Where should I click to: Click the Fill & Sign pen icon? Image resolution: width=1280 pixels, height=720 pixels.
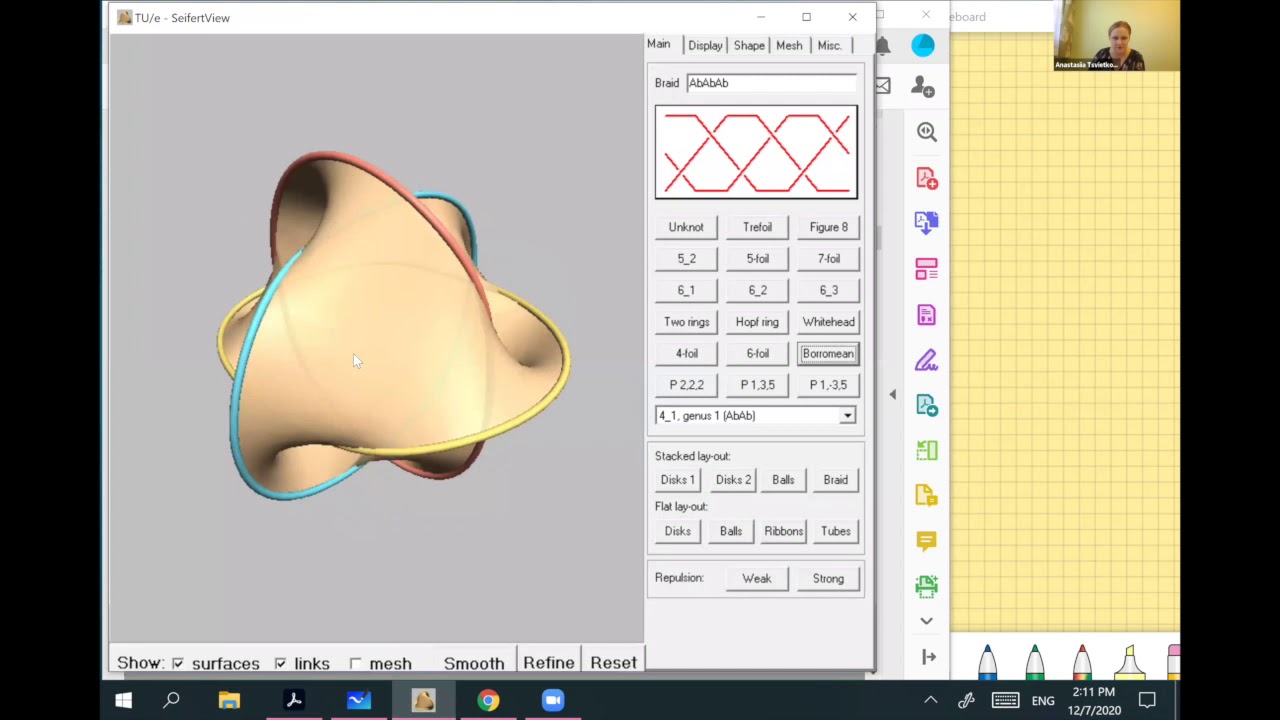[926, 360]
